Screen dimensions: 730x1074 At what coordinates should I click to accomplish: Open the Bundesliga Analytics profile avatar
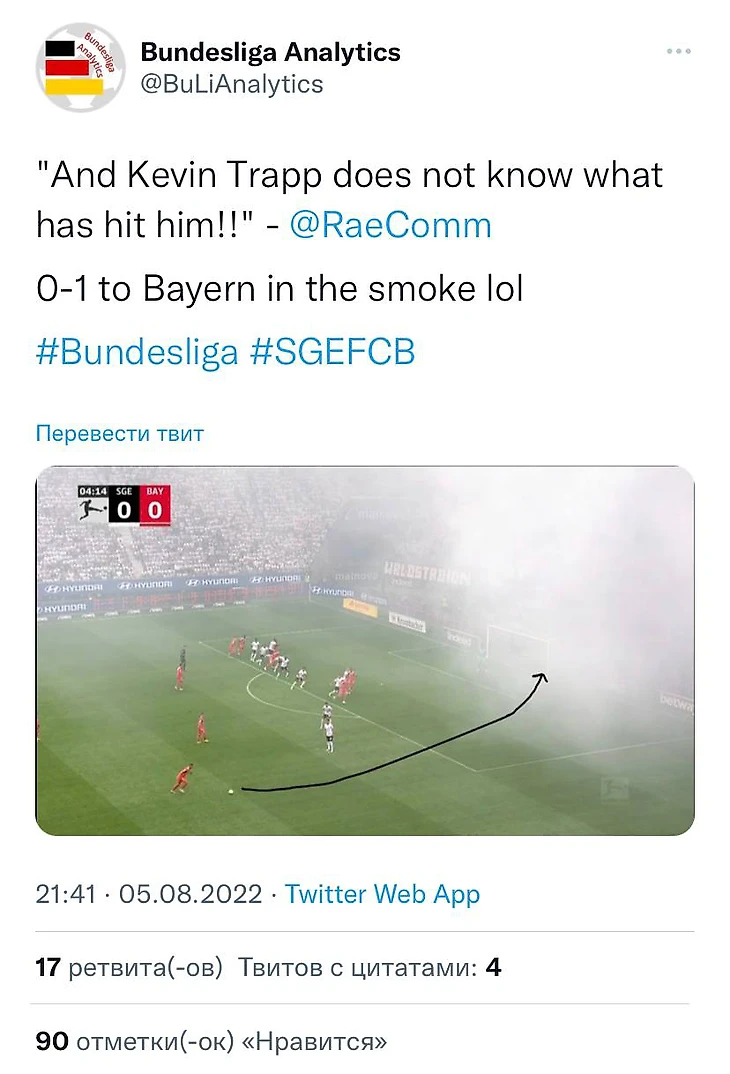(80, 67)
